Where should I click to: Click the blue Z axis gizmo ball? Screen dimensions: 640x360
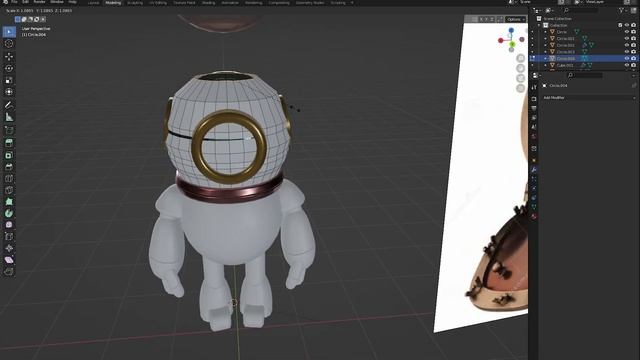[511, 31]
